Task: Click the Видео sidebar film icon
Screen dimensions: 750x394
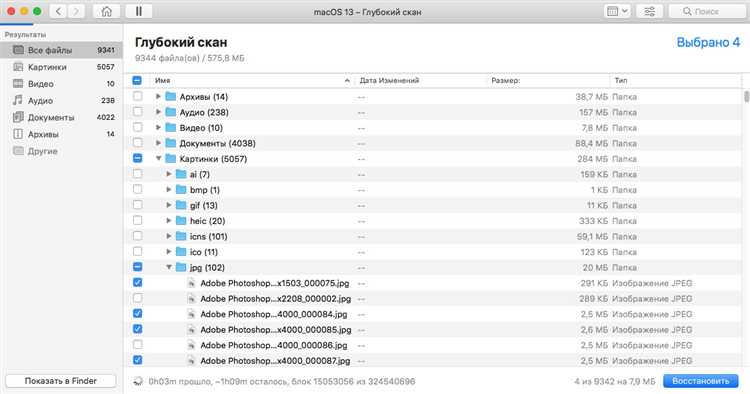Action: [18, 84]
